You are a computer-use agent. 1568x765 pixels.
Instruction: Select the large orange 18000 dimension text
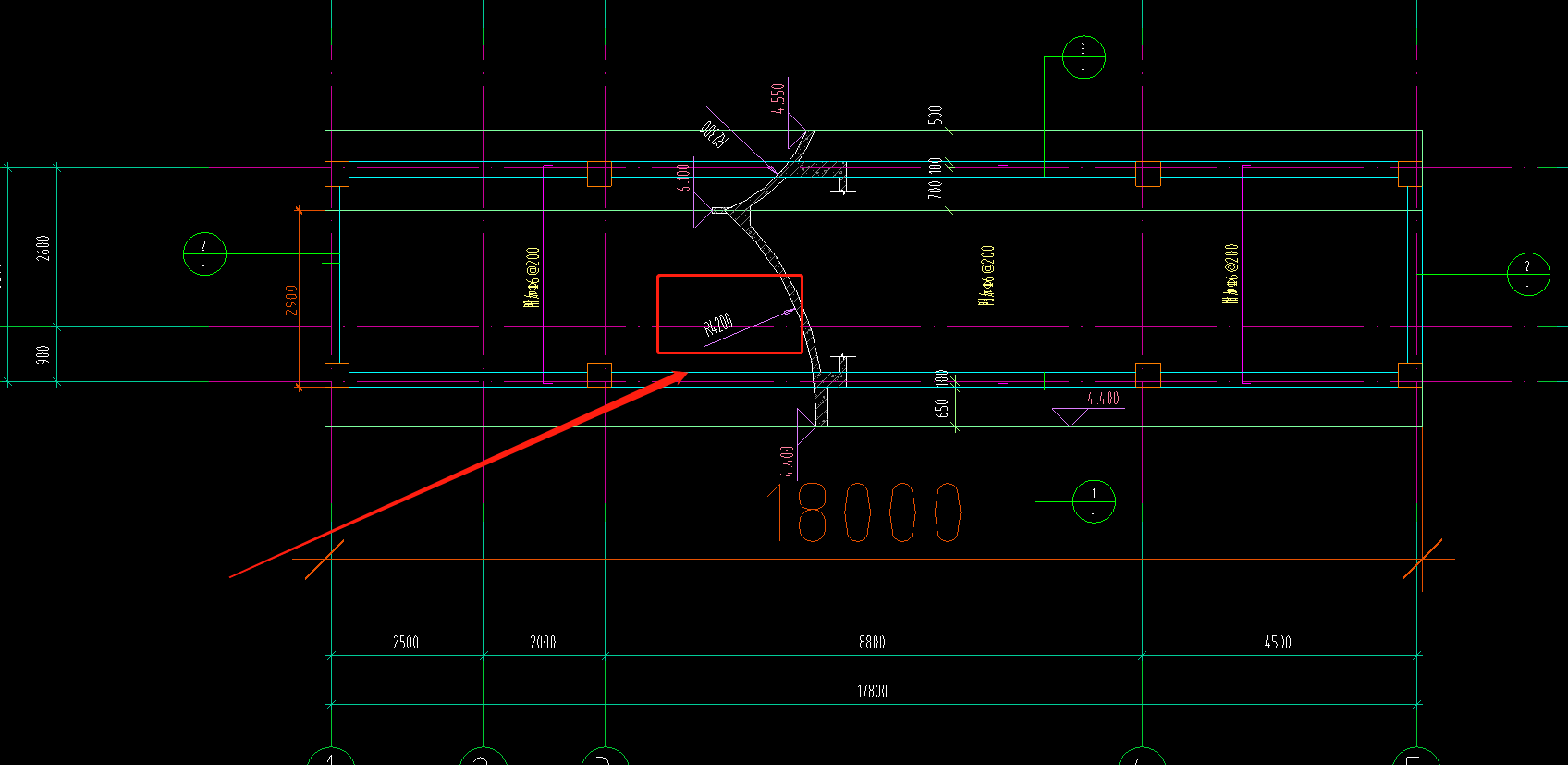[x=864, y=512]
